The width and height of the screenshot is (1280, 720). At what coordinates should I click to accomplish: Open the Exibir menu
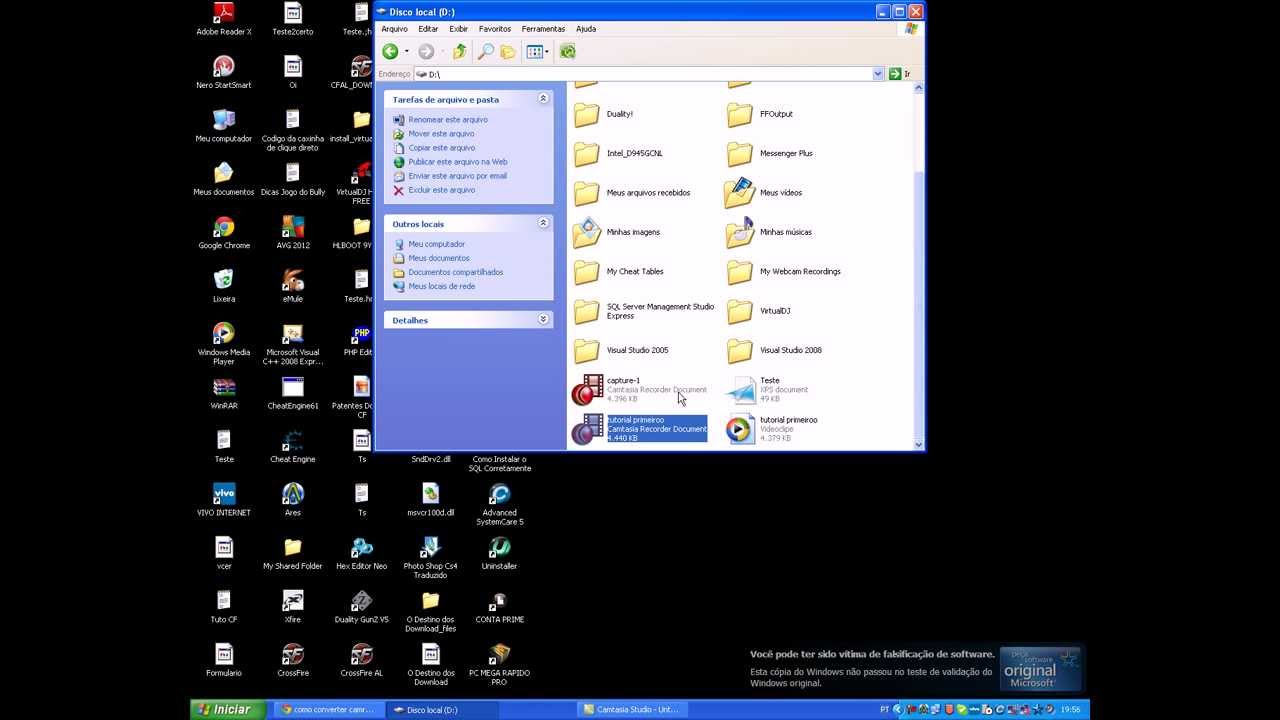[458, 29]
